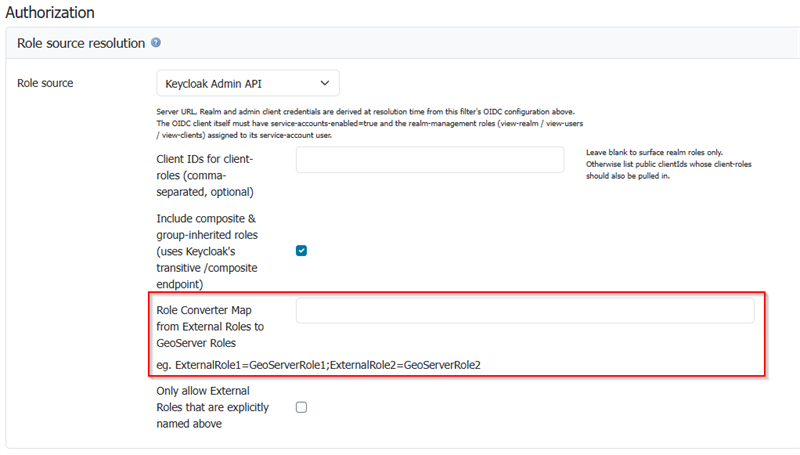Click the example text ExternalRole1=GeoServerRole1

(318, 365)
